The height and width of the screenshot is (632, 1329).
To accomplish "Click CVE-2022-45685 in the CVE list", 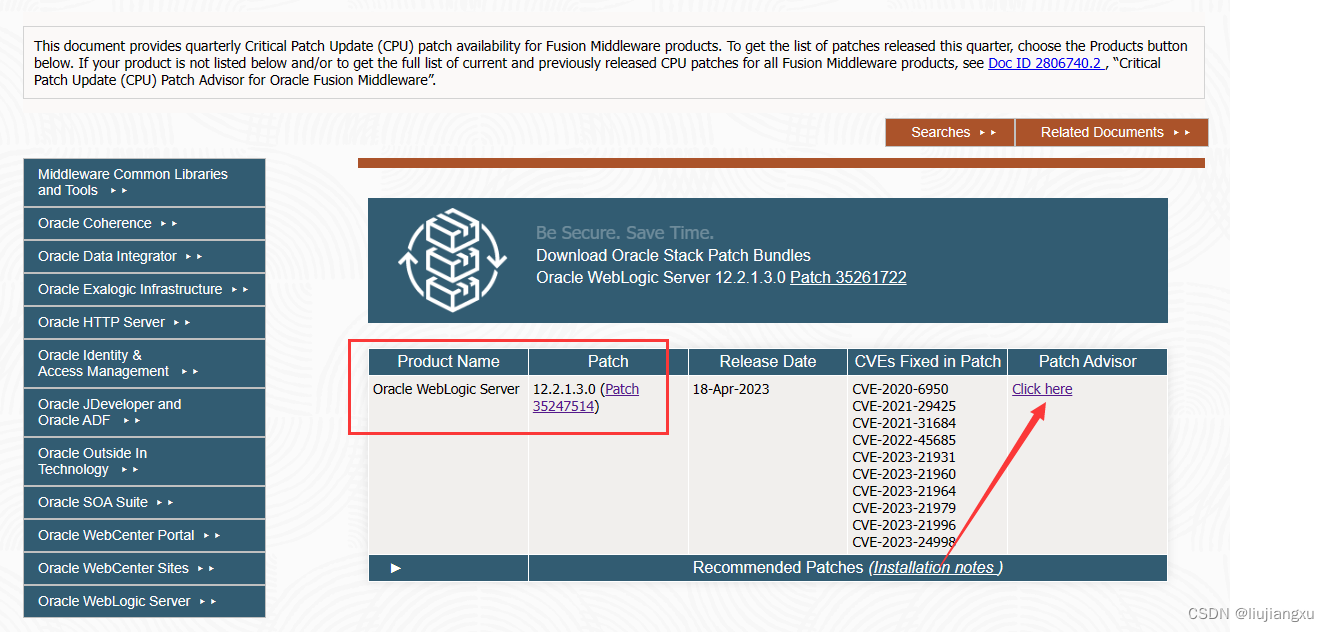I will point(904,440).
